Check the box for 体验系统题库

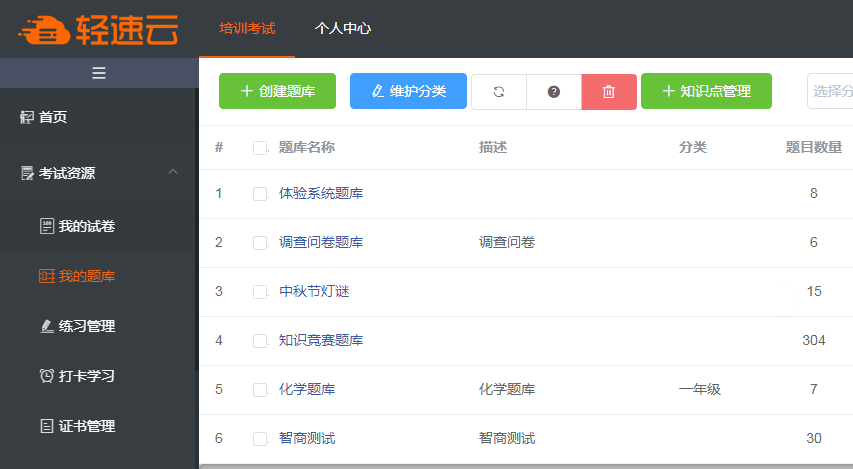coord(260,194)
